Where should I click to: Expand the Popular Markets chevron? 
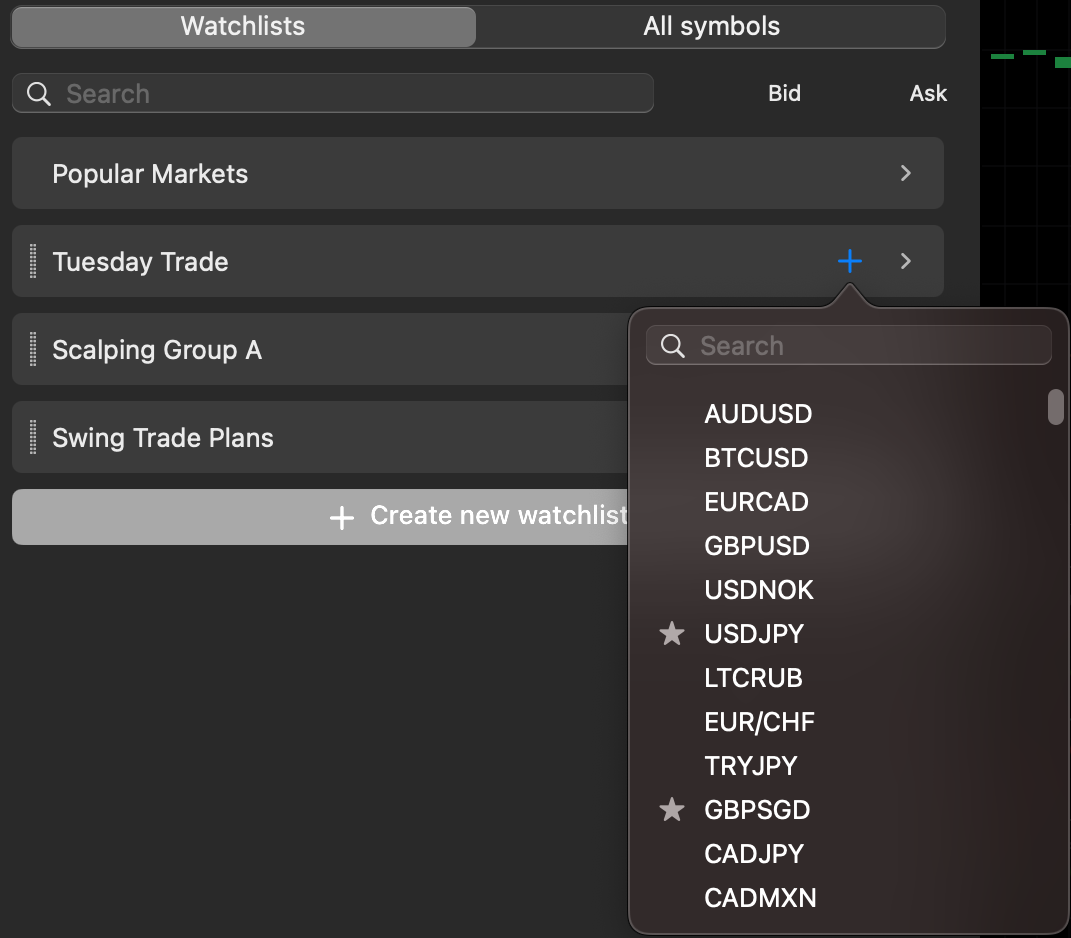906,173
